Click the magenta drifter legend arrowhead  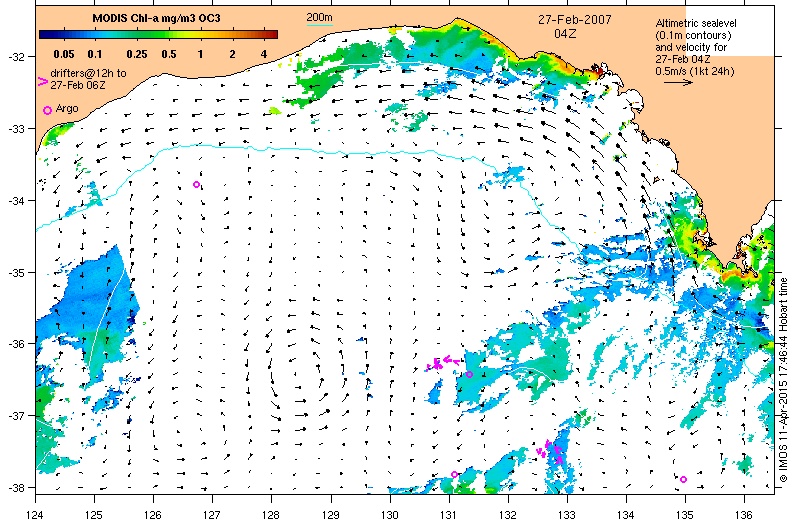click(43, 82)
